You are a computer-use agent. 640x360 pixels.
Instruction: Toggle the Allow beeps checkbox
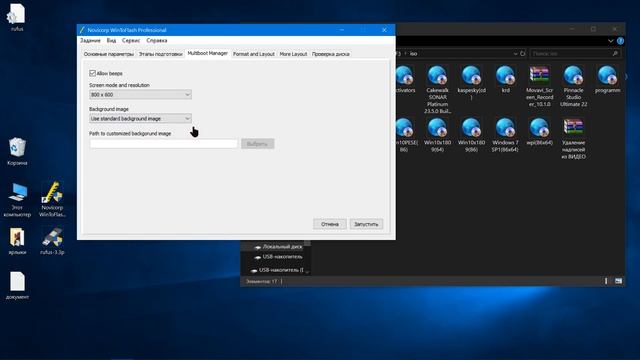pyautogui.click(x=92, y=73)
